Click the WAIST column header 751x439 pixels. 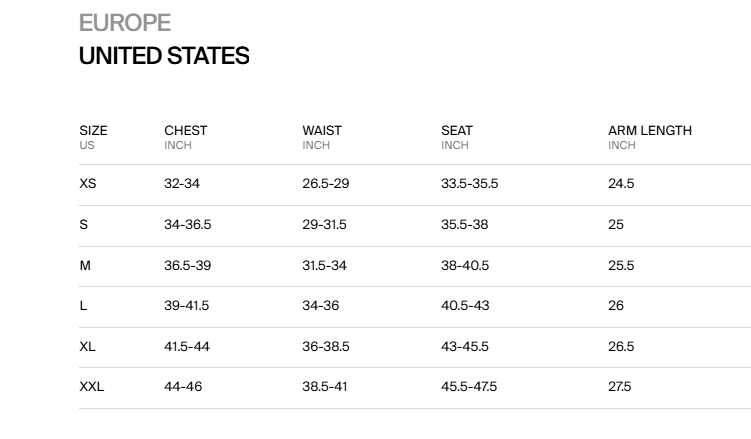[x=322, y=131]
